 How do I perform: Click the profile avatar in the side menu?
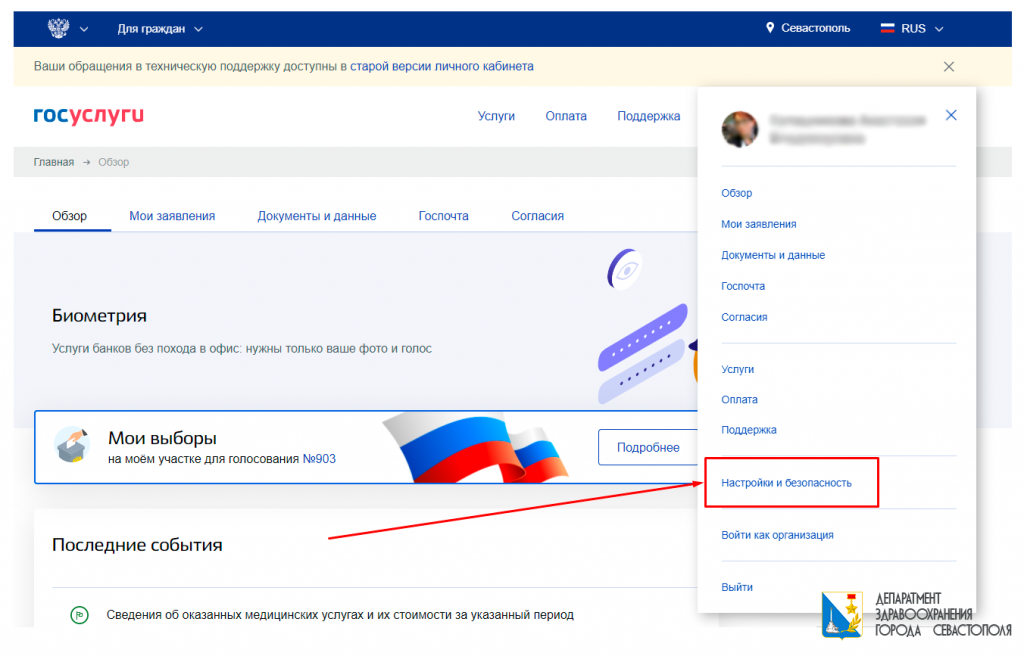[x=739, y=130]
